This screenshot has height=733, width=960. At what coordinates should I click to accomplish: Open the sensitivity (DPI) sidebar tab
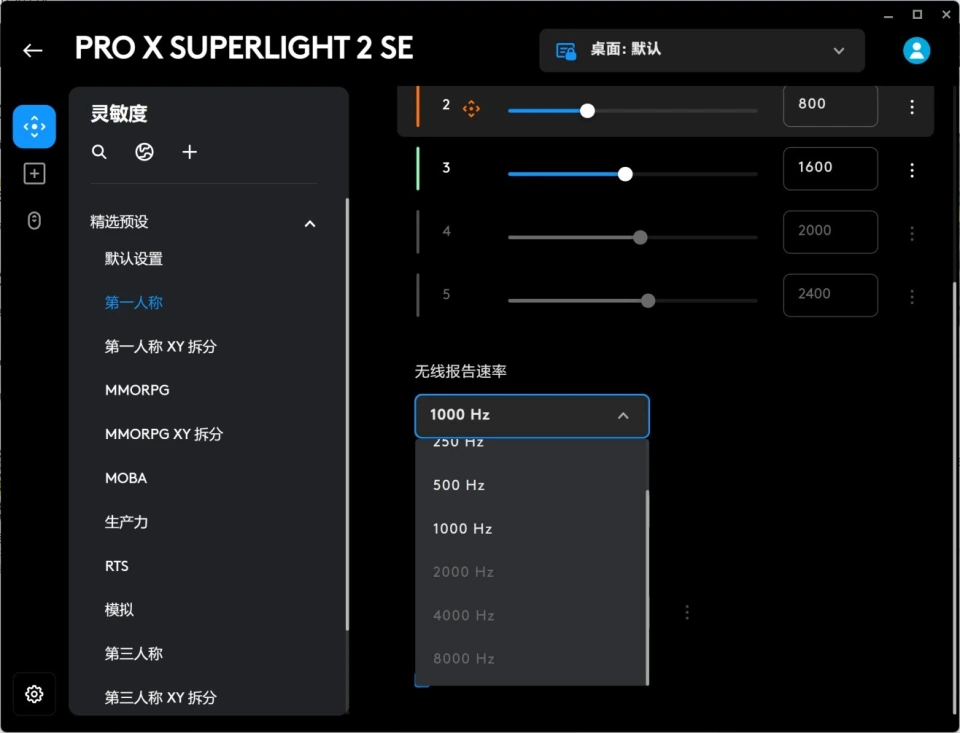(x=34, y=127)
